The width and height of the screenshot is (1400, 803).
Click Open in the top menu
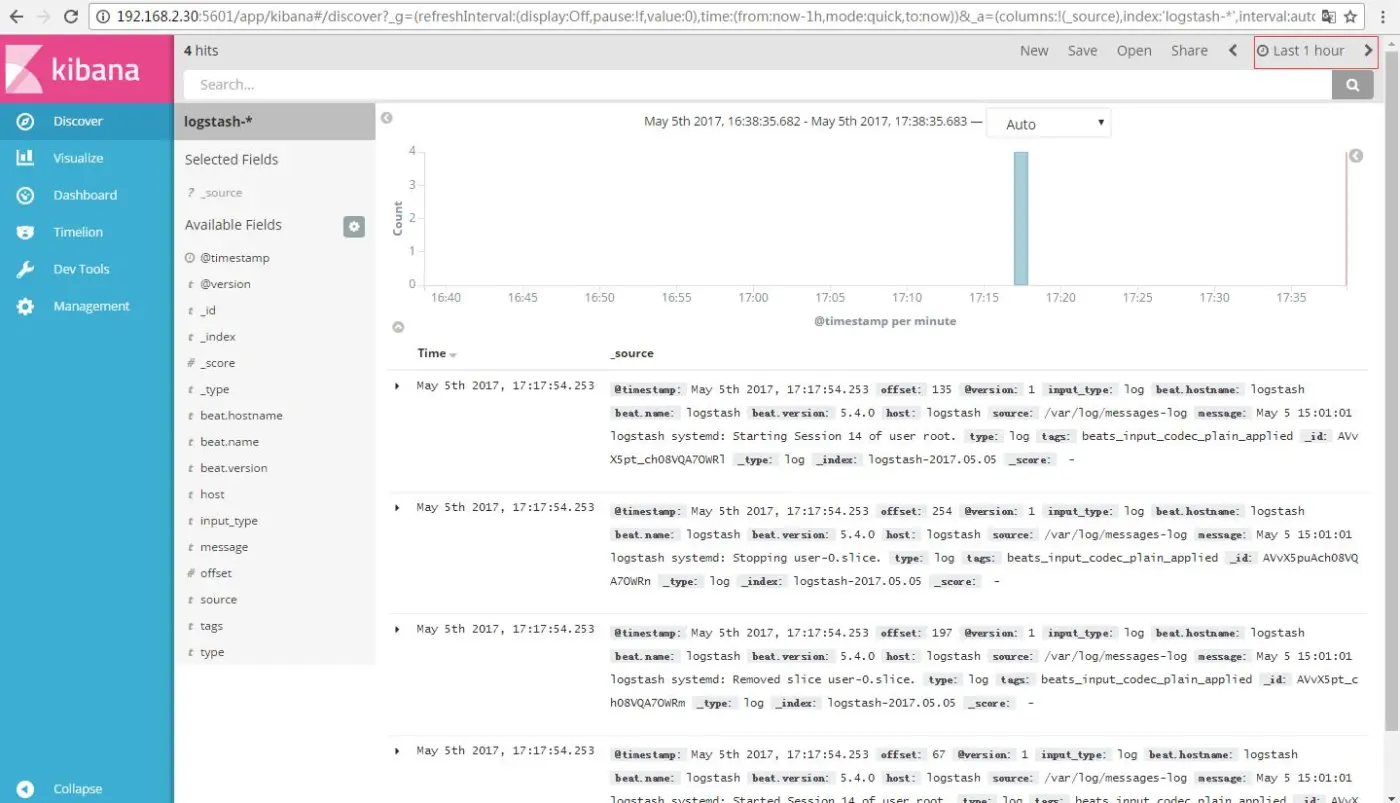1134,50
